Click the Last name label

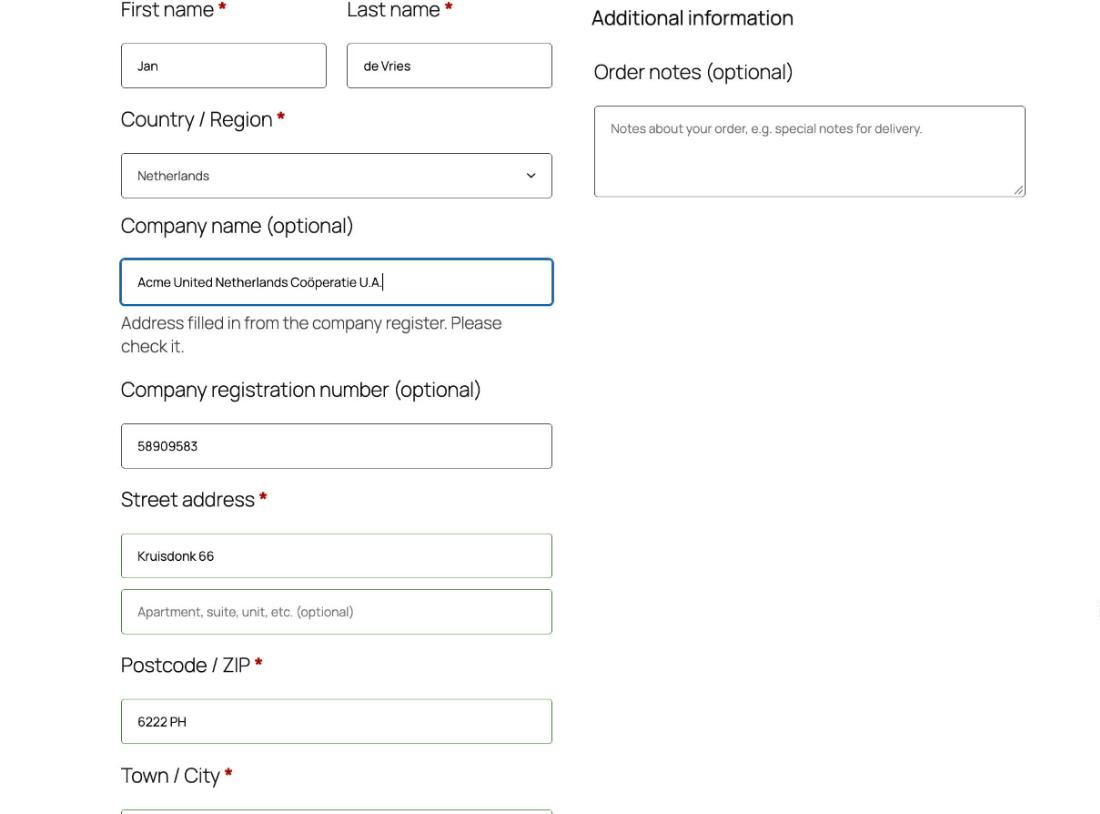tap(393, 10)
